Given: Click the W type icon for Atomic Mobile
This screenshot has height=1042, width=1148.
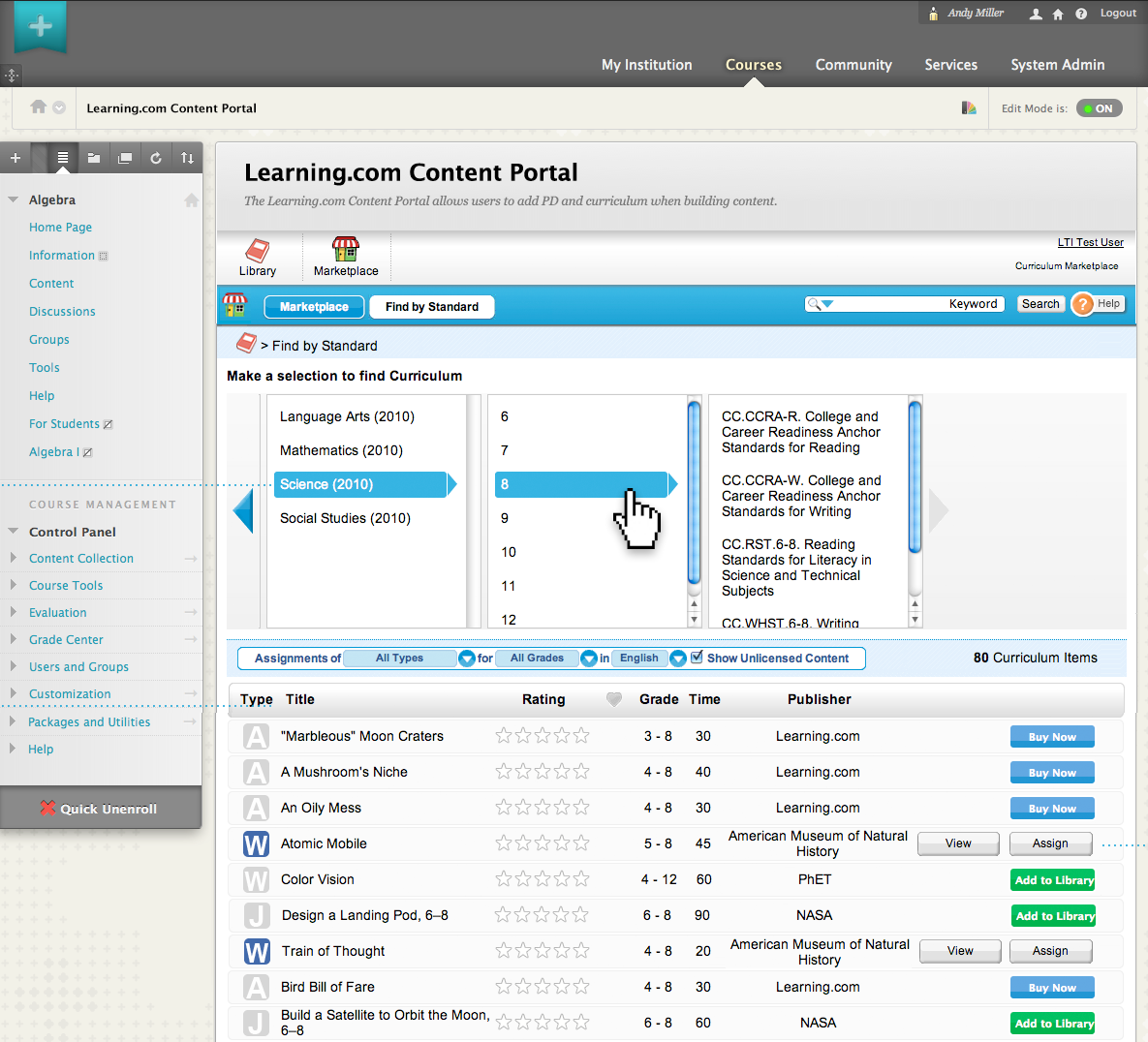Looking at the screenshot, I should tap(257, 843).
